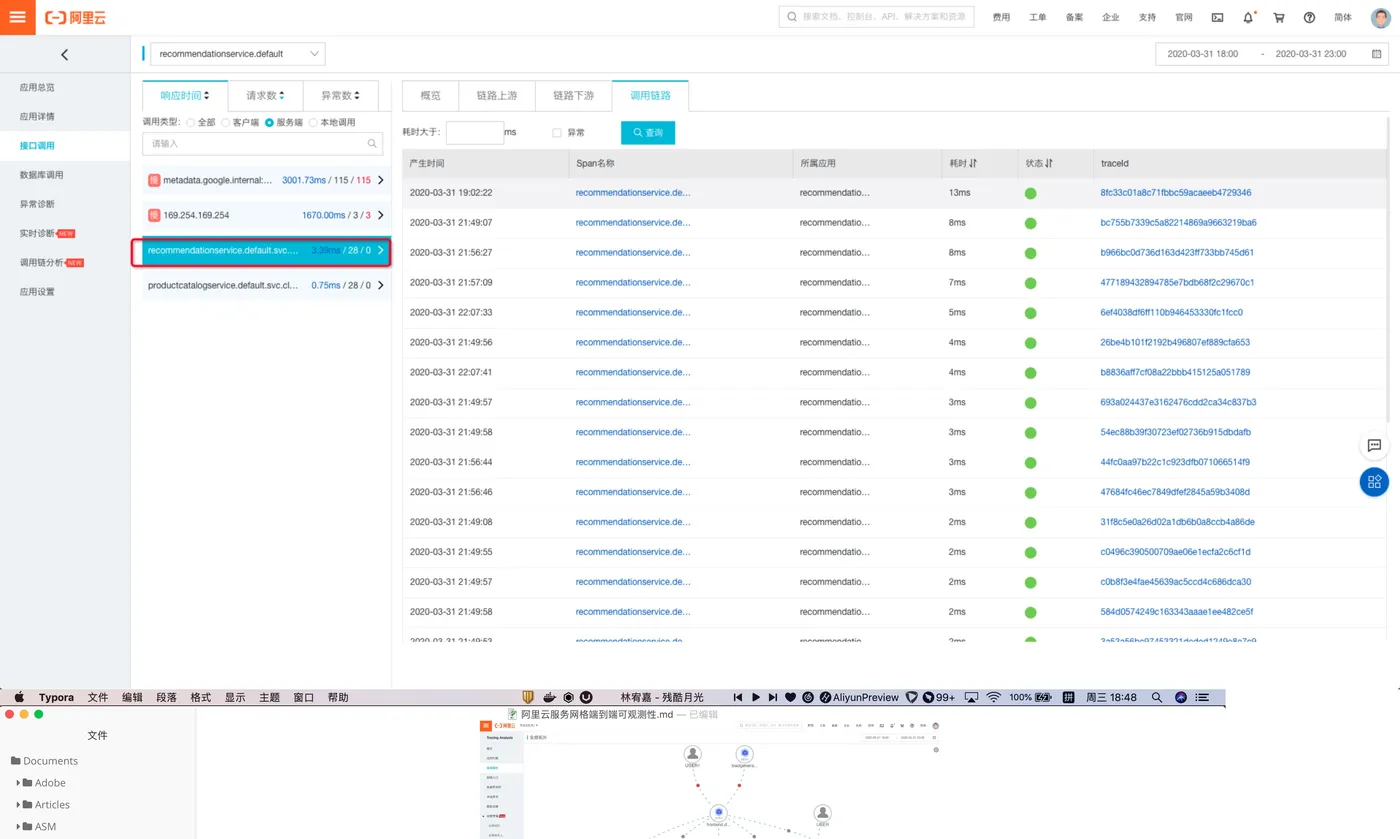This screenshot has width=1400, height=839.
Task: Open trace bc755b7339c5a82214869a9663219ba6
Action: click(x=1178, y=223)
